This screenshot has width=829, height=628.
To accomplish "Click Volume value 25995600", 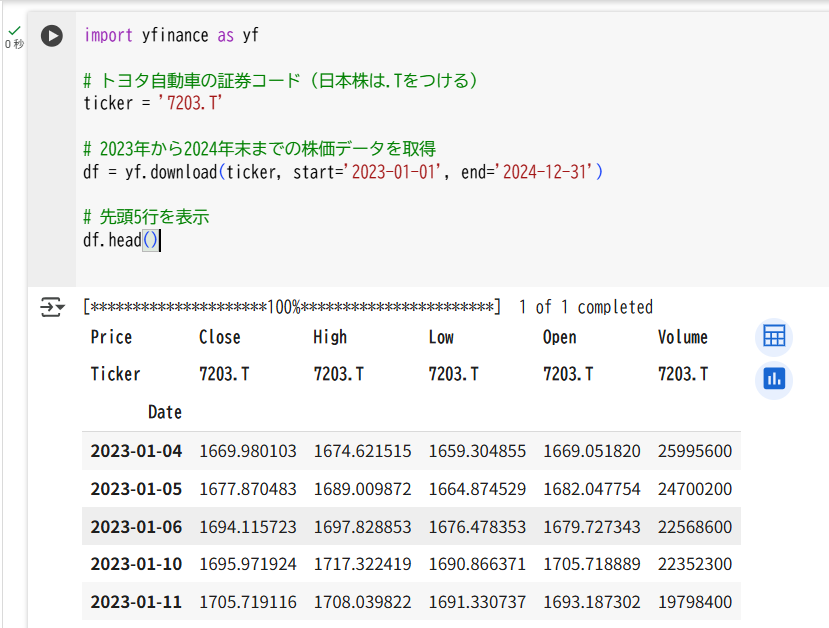I will pyautogui.click(x=695, y=451).
